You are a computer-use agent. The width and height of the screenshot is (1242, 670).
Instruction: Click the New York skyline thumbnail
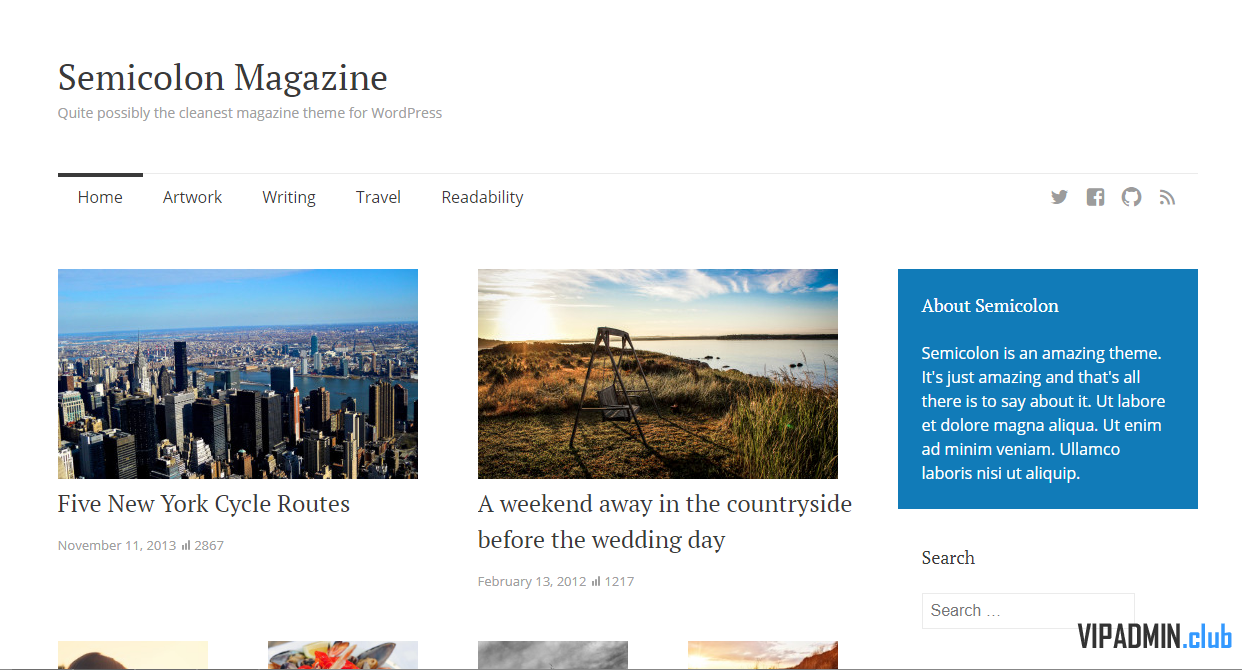(238, 374)
